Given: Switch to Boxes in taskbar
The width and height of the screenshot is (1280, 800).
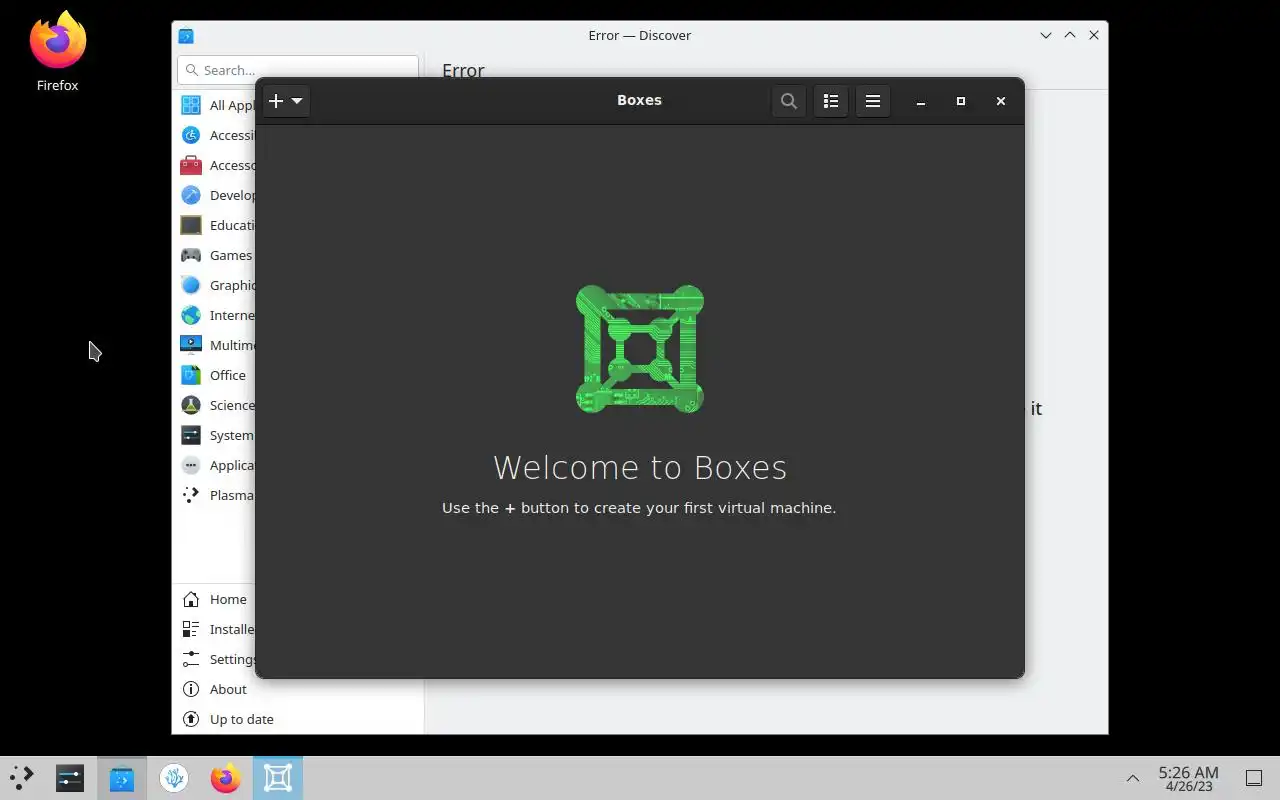Looking at the screenshot, I should (x=278, y=778).
